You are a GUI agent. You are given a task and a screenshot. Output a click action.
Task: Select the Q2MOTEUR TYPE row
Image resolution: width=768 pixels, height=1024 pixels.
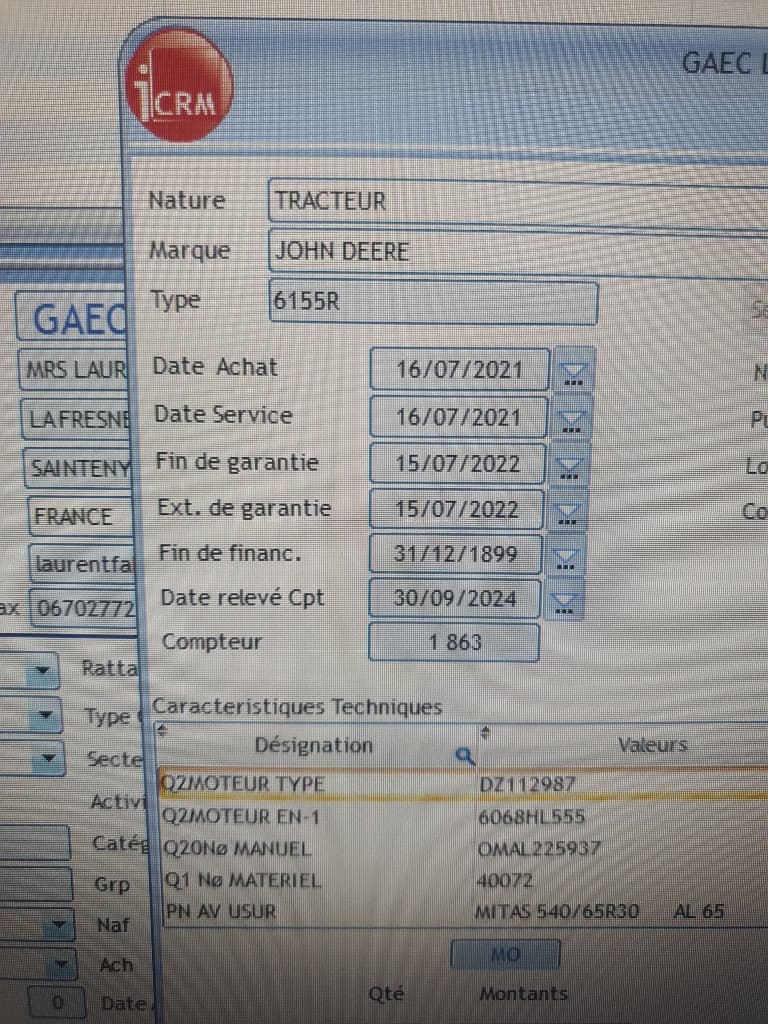pyautogui.click(x=462, y=784)
